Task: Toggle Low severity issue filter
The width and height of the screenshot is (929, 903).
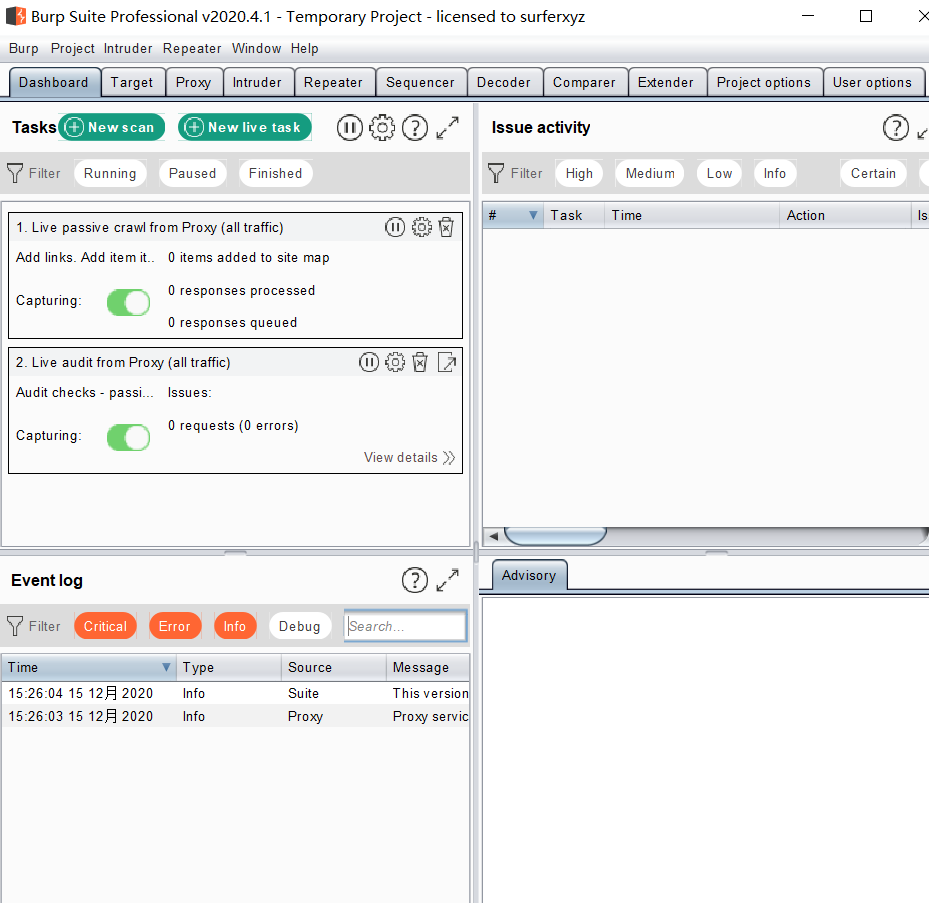Action: coord(719,173)
